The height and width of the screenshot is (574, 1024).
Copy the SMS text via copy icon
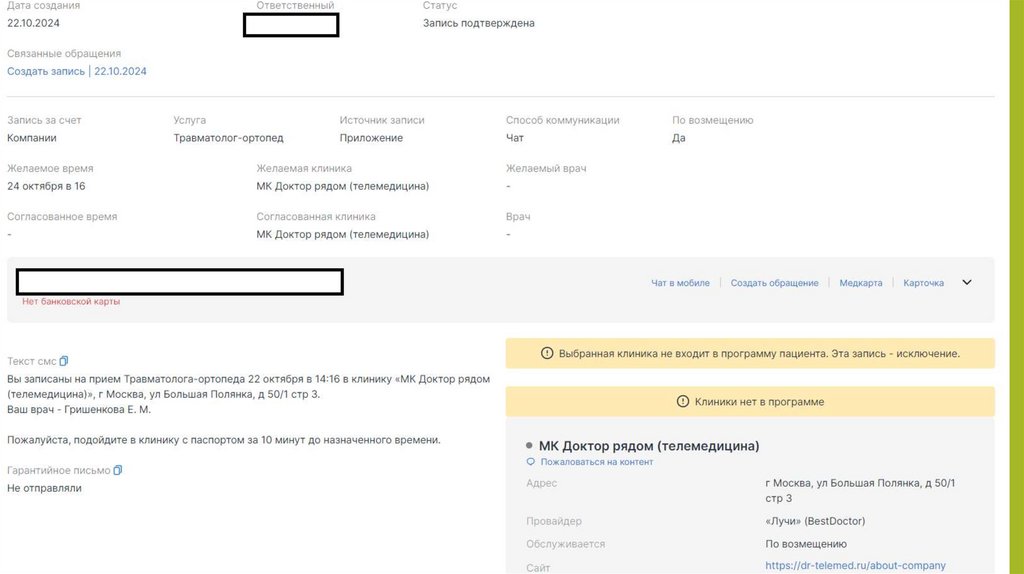point(64,361)
